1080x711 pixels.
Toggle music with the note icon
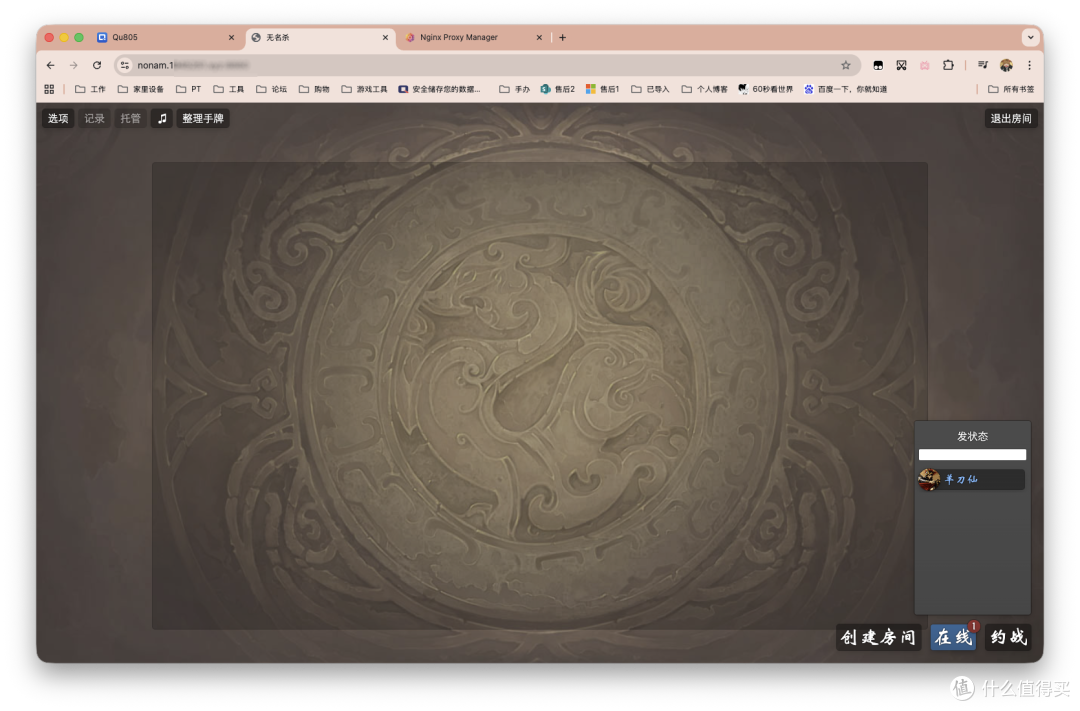(x=162, y=118)
